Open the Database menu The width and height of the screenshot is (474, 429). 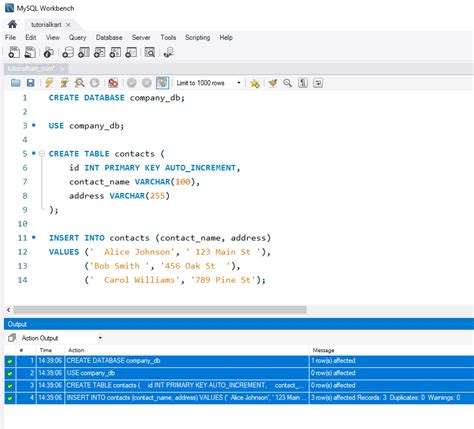[x=109, y=37]
